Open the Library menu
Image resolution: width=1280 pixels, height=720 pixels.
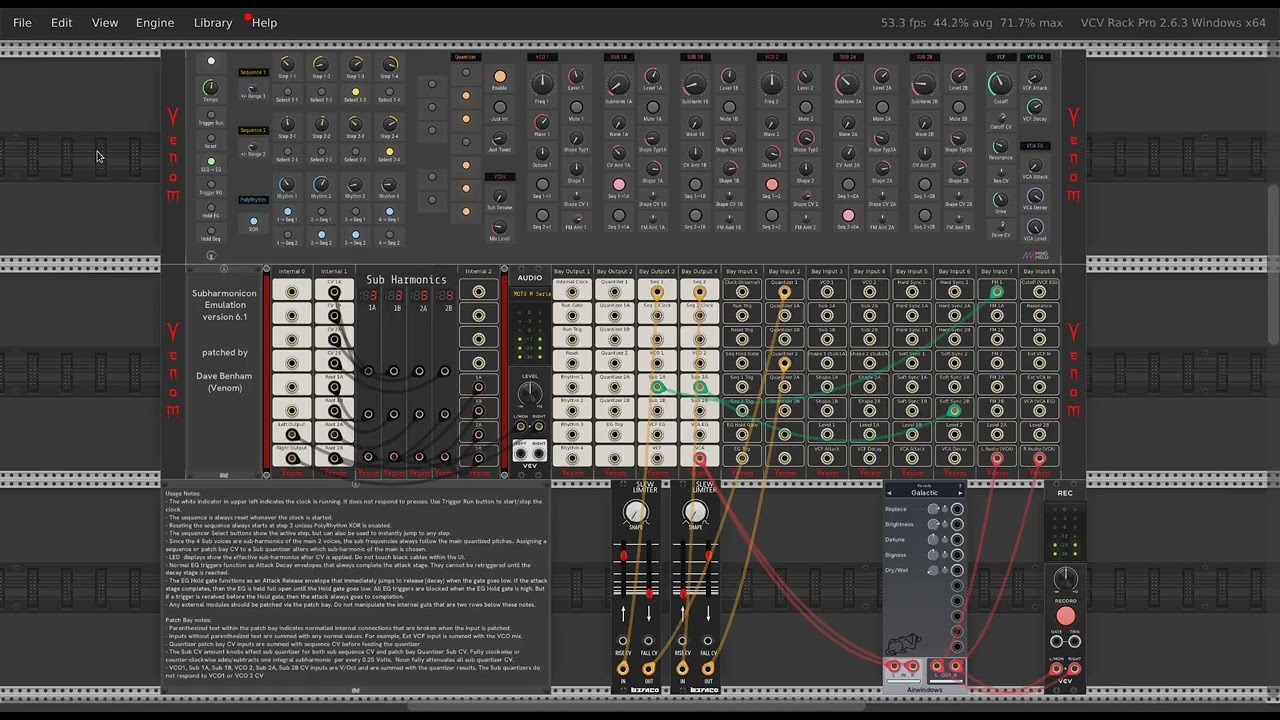pos(213,22)
